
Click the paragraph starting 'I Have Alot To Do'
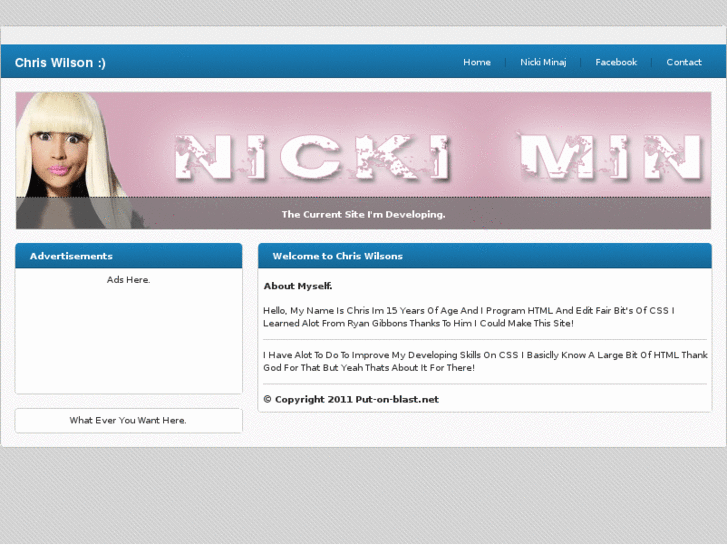(485, 361)
